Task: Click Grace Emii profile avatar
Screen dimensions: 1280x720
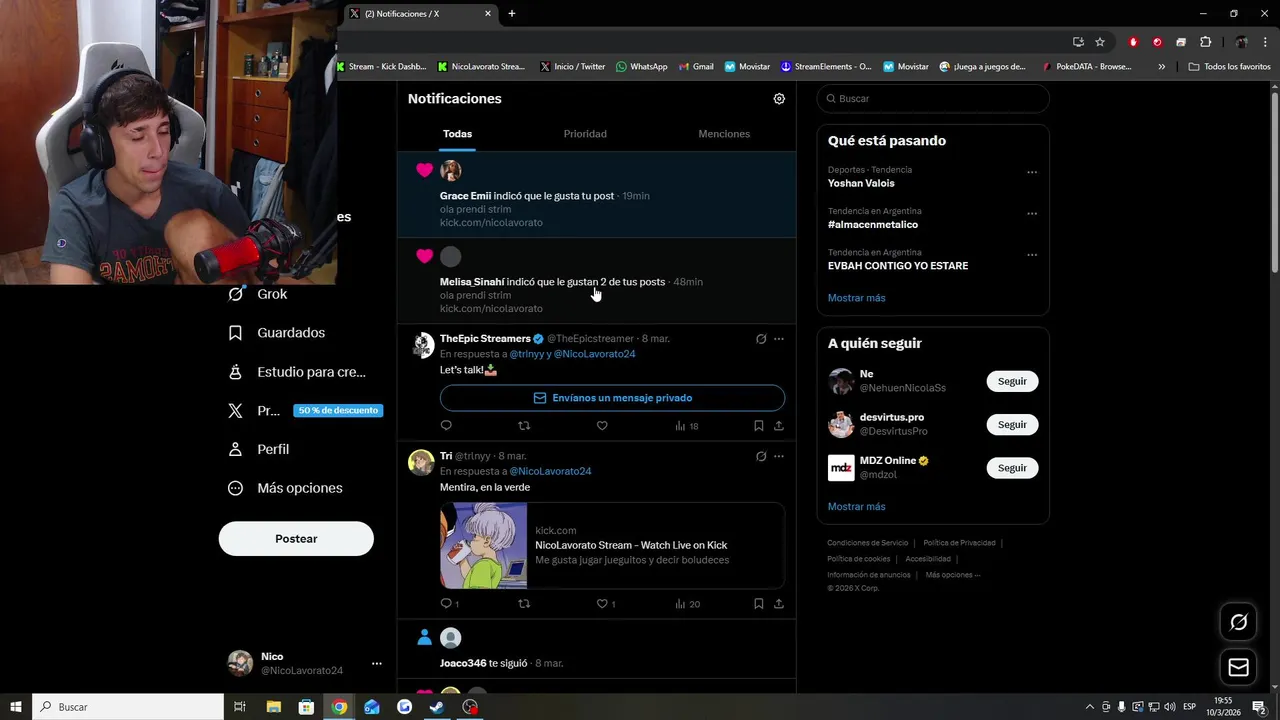Action: [x=451, y=171]
